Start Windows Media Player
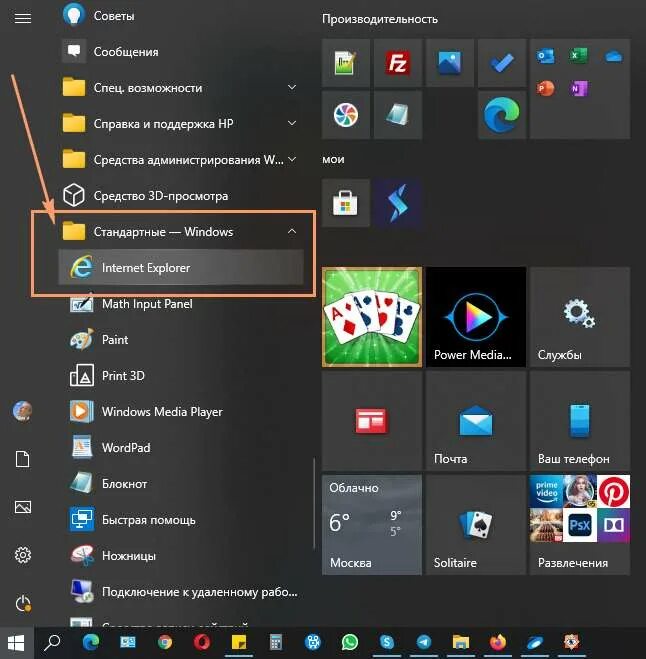This screenshot has height=659, width=646. (181, 411)
